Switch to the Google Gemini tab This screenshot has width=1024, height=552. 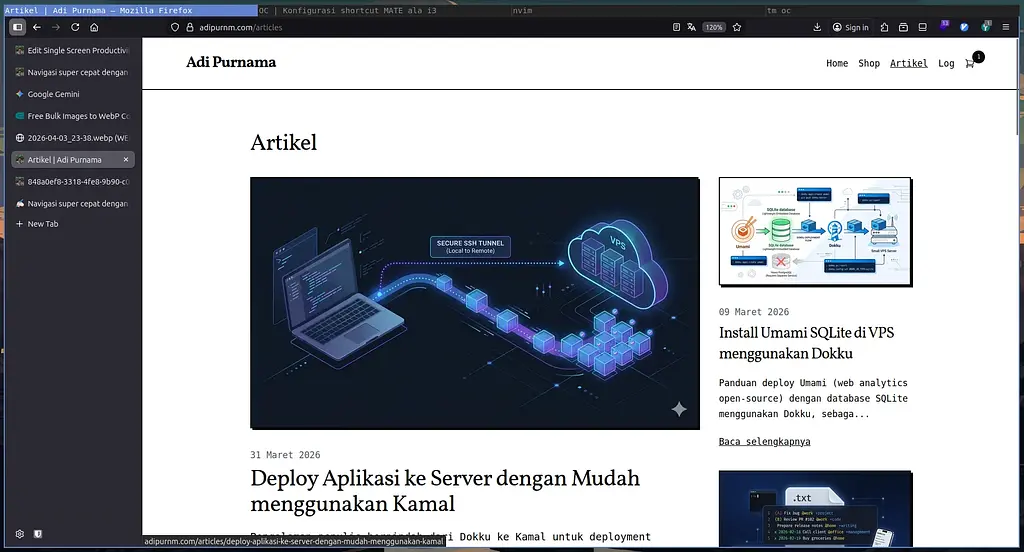[x=53, y=94]
